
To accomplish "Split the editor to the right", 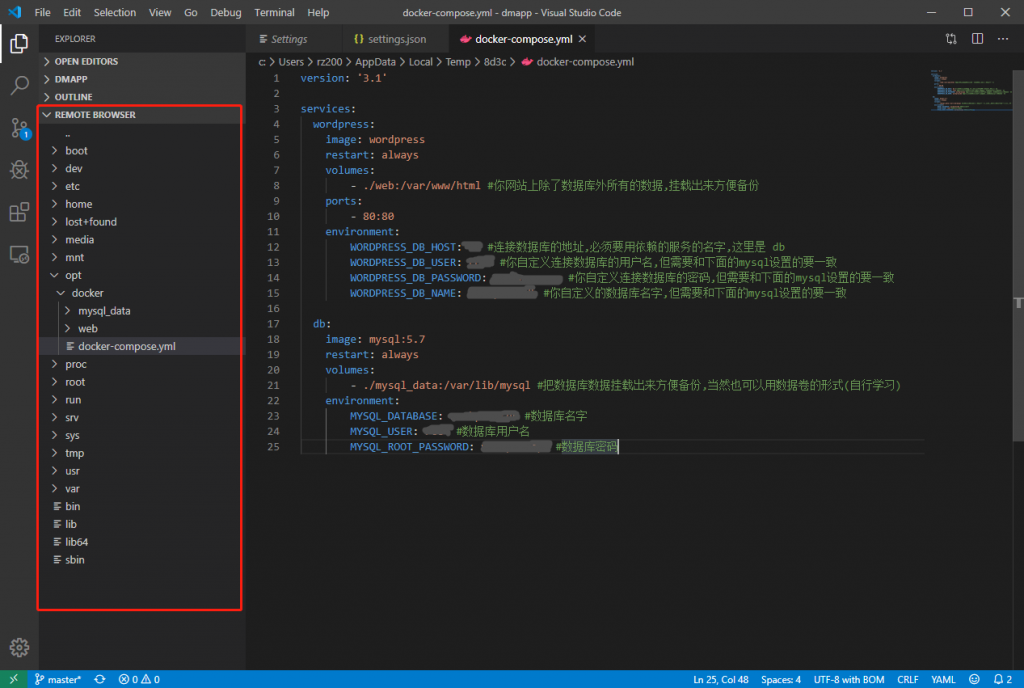I will click(977, 39).
